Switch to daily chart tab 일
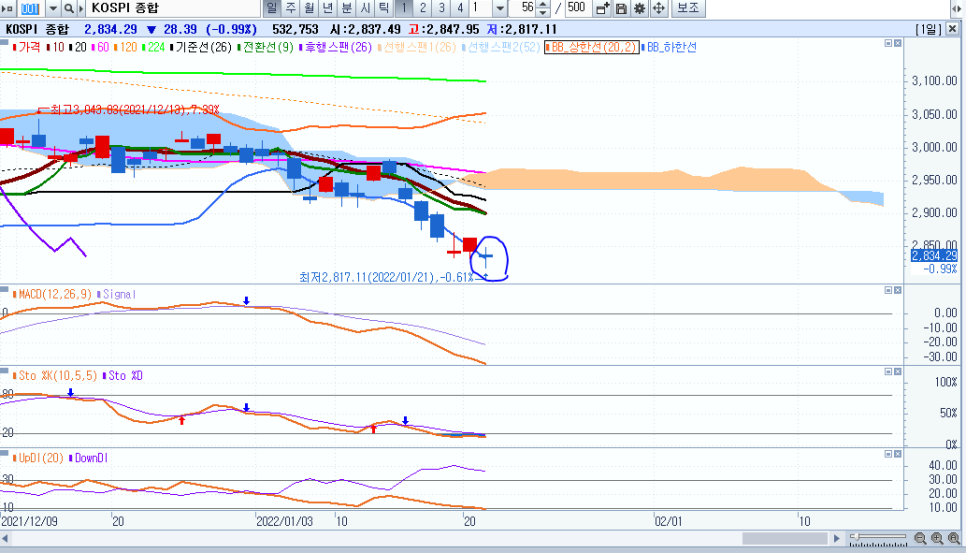Screen dimensions: 966x553 [272, 8]
